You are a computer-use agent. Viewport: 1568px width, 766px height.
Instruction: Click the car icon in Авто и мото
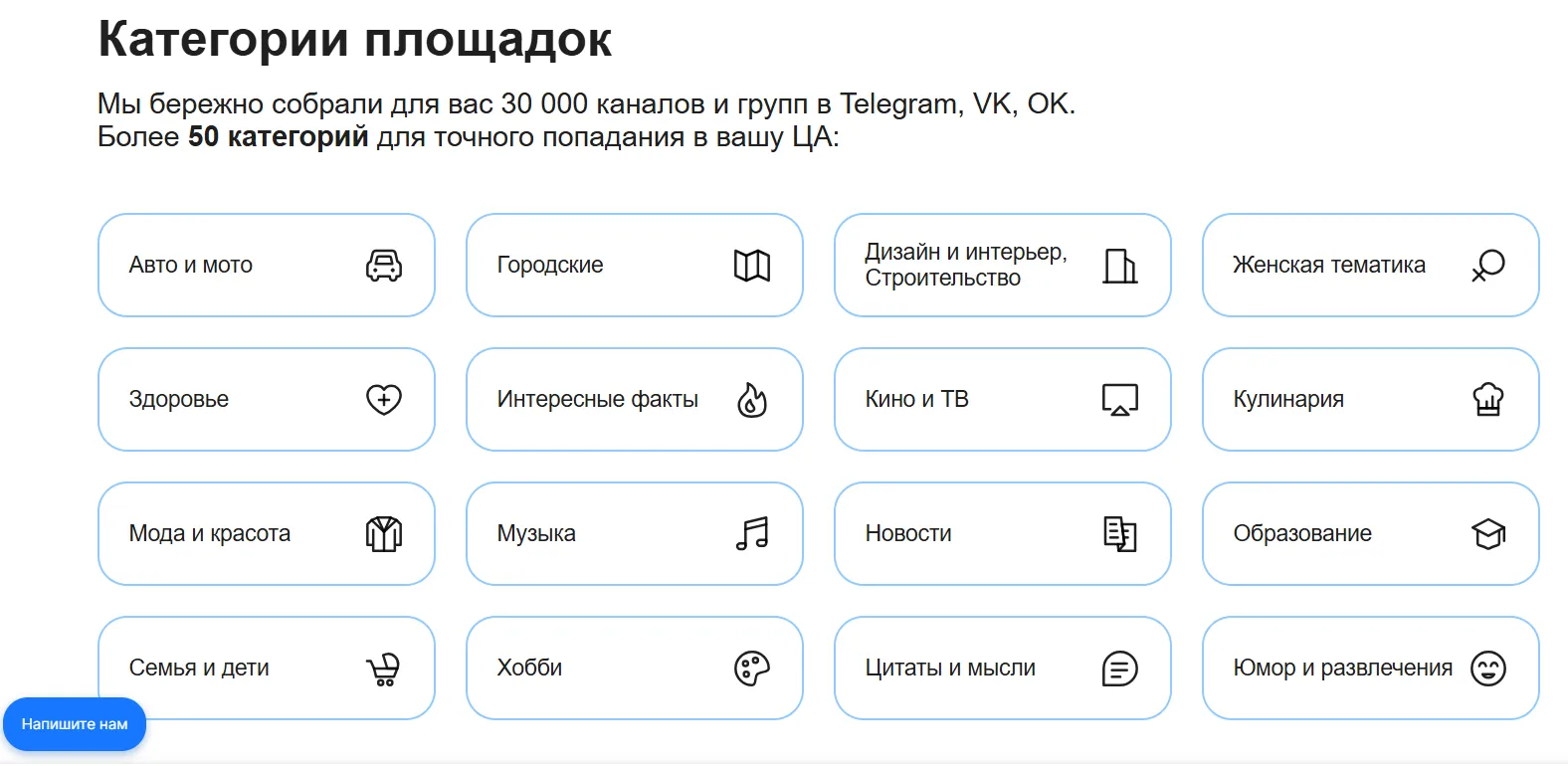(x=384, y=266)
